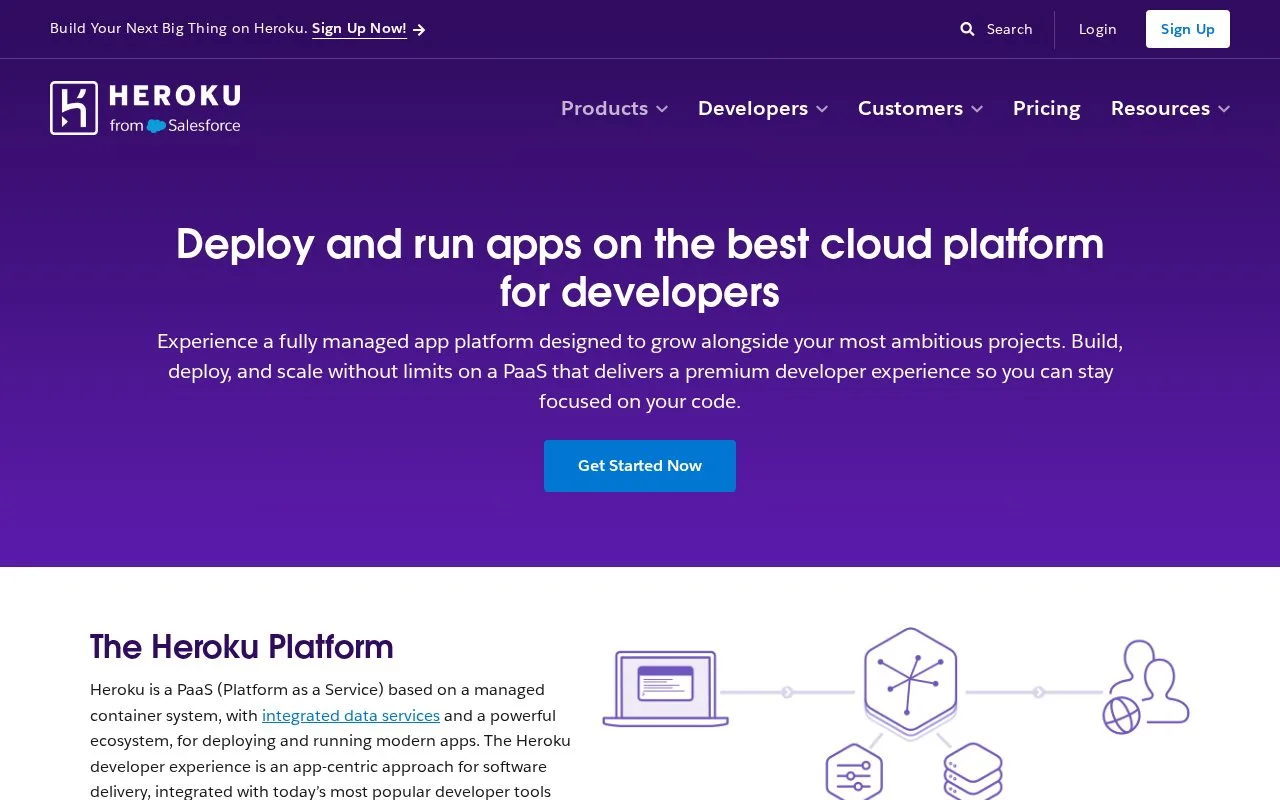Click the search magnifier icon
1280x800 pixels.
click(x=967, y=29)
